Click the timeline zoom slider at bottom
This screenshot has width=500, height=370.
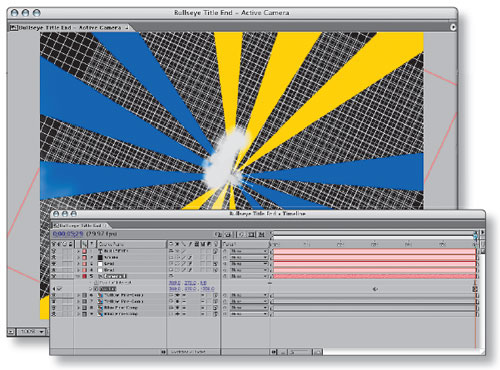[x=300, y=352]
